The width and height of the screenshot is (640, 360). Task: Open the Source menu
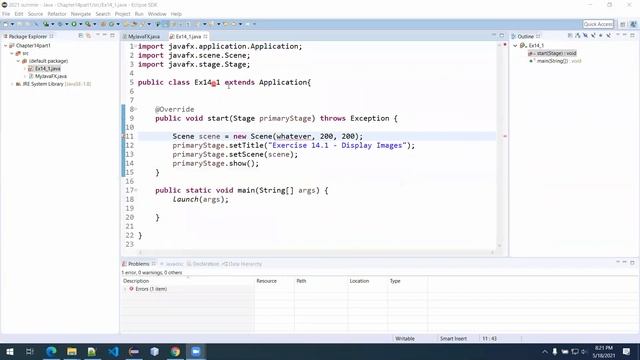35,14
